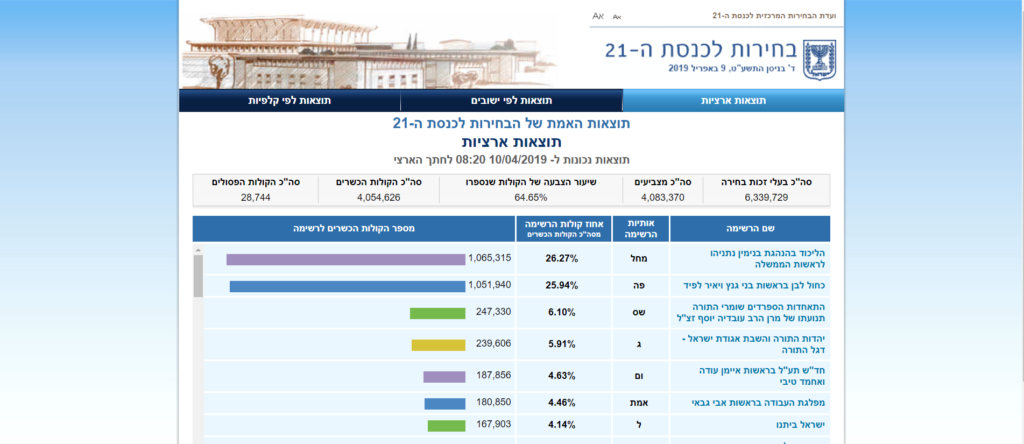Select the vote count 1,051,940
This screenshot has width=1024, height=444.
pos(490,285)
